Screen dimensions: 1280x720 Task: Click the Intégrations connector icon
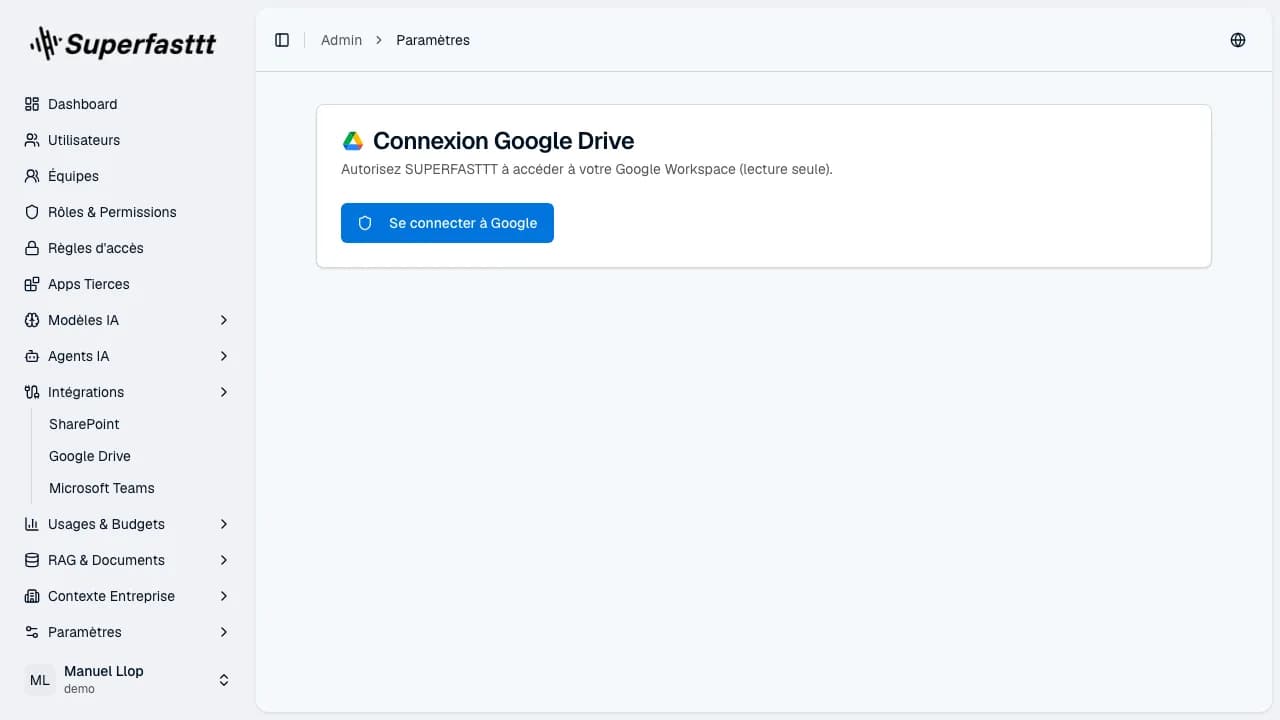click(32, 392)
